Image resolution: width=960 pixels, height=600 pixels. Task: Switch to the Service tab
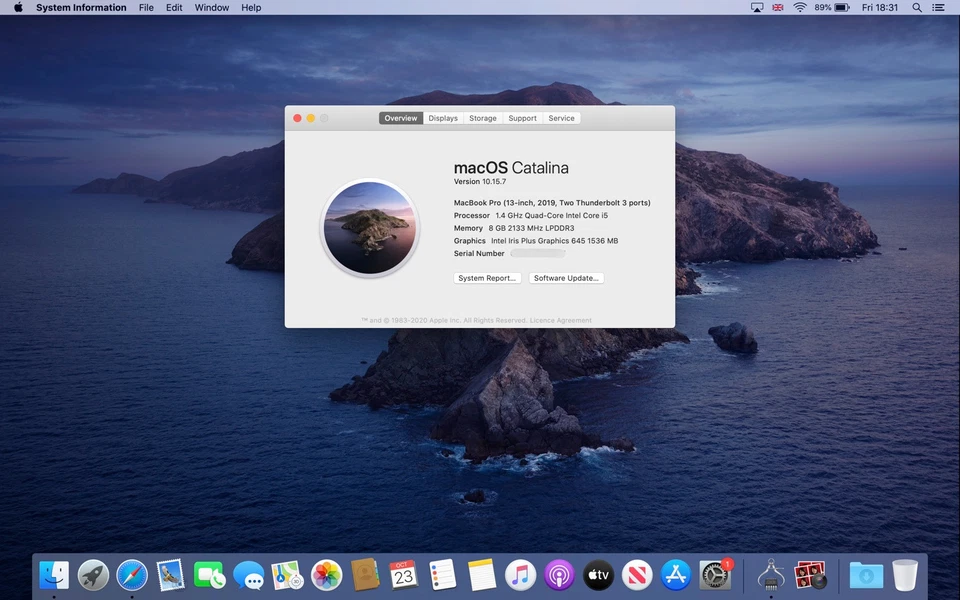coord(561,118)
